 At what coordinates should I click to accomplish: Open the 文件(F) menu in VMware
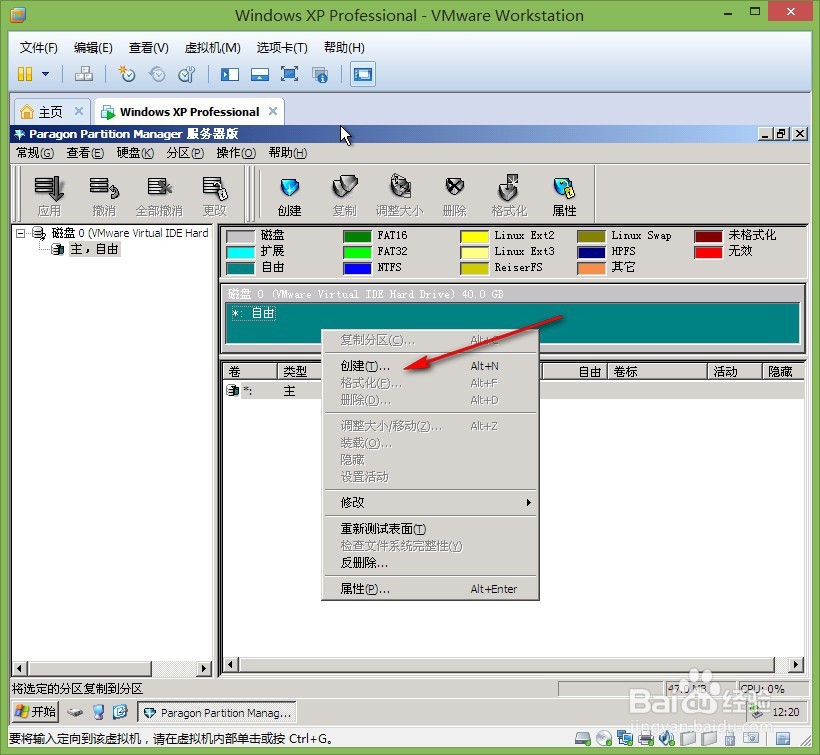(x=38, y=48)
